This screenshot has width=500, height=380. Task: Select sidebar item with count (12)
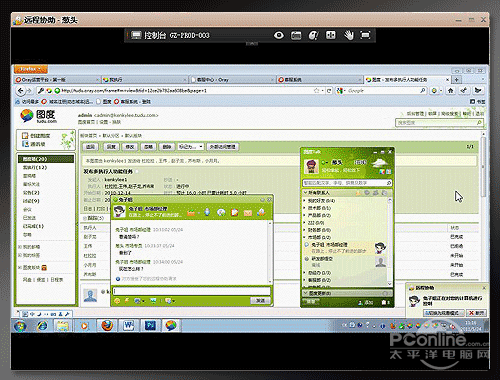tap(34, 167)
